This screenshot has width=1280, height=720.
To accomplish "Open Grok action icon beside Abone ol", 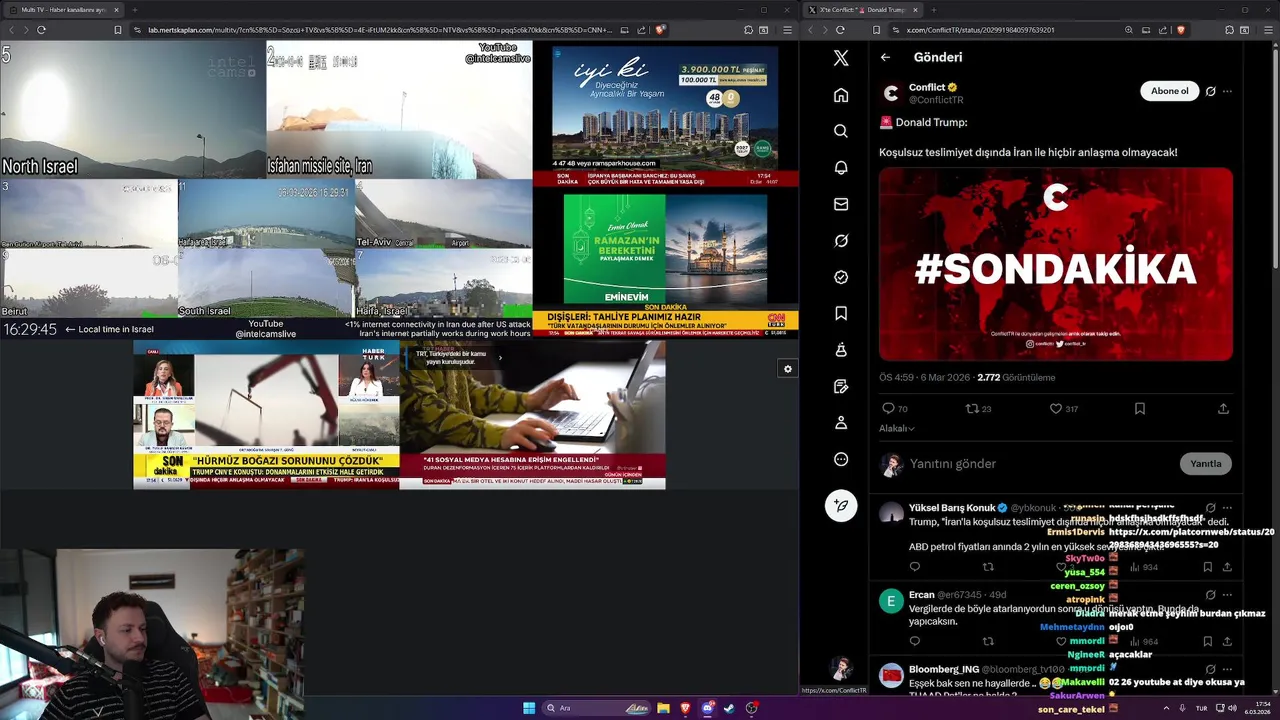I will (x=1210, y=91).
